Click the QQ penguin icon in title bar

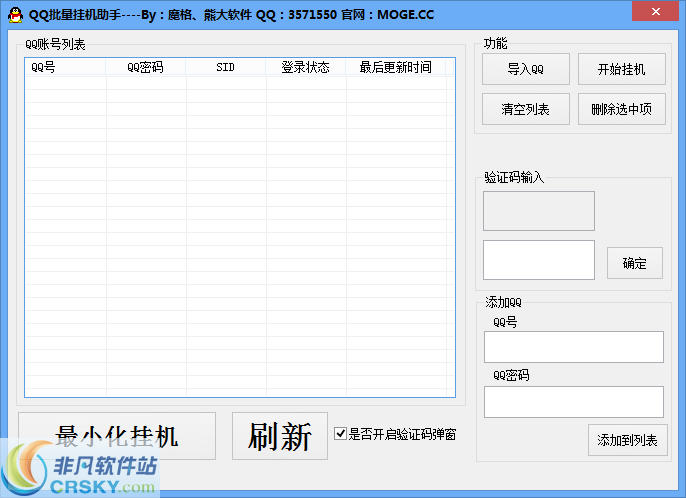click(x=15, y=15)
